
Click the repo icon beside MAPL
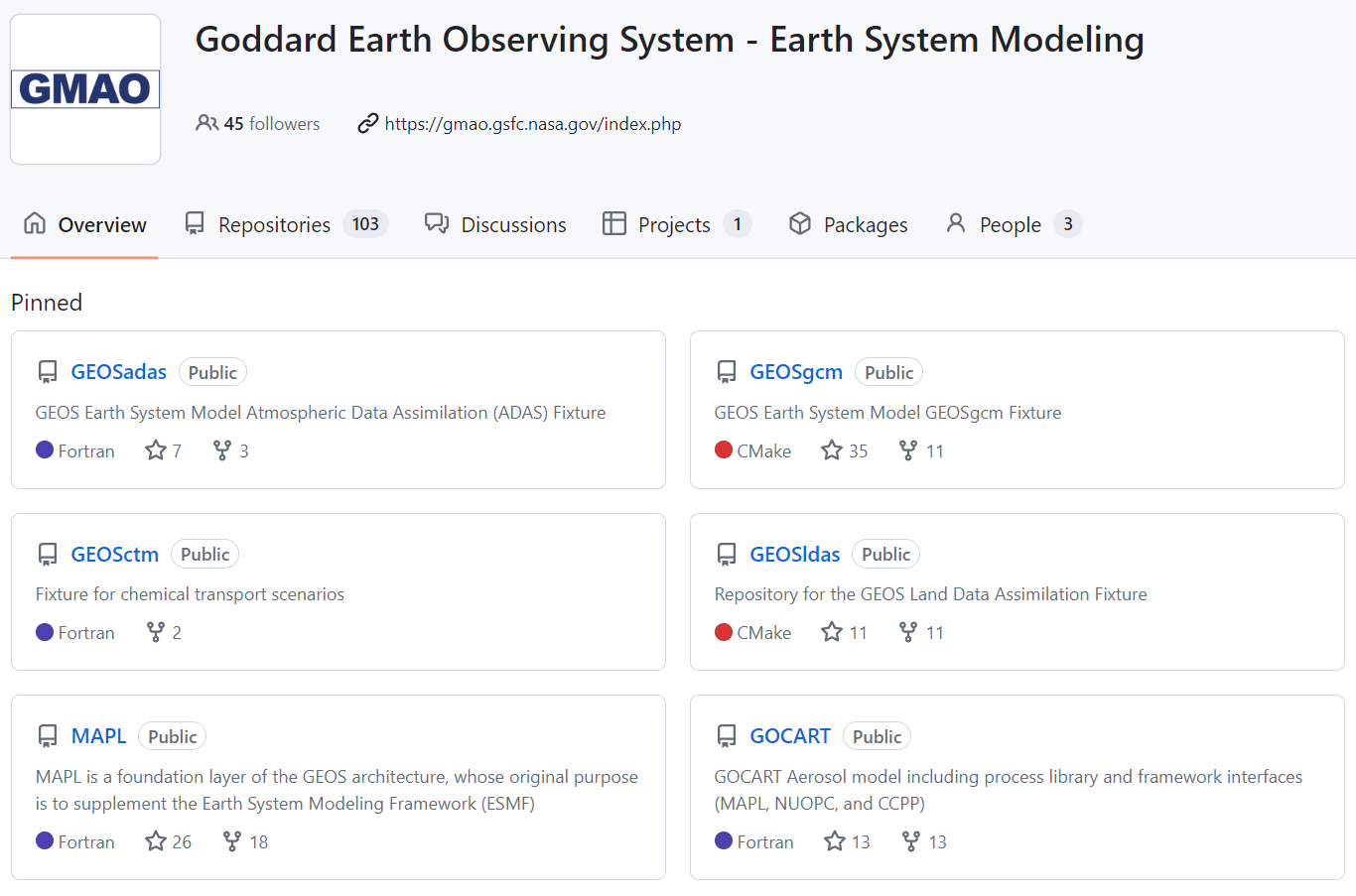48,736
